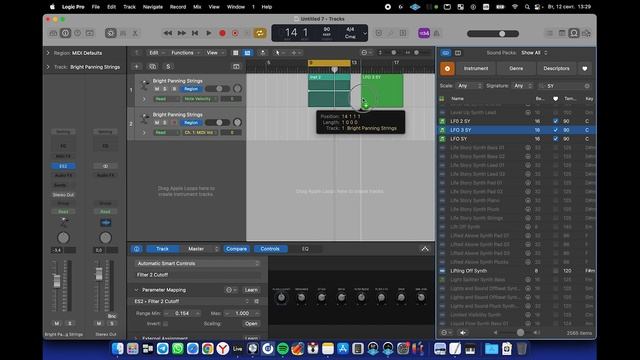The width and height of the screenshot is (640, 360).
Task: Click the Descriptors filter button
Action: (x=556, y=69)
